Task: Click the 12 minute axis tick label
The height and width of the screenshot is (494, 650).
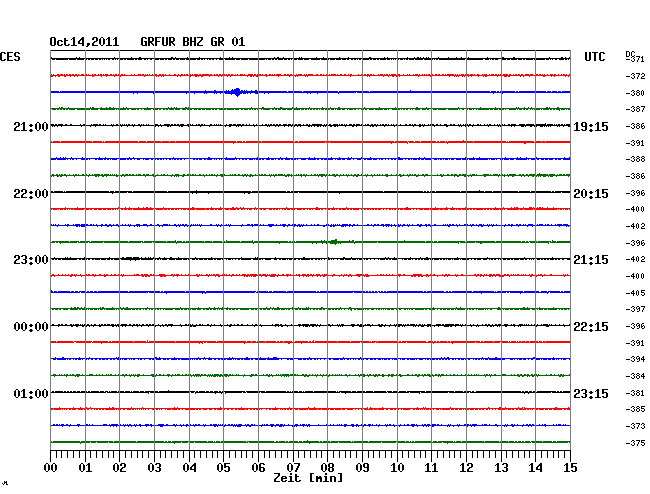Action: pos(466,467)
